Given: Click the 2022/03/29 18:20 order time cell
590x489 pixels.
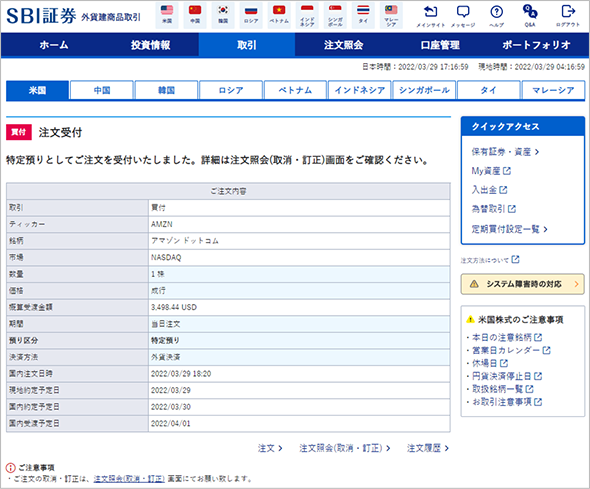Looking at the screenshot, I should click(x=299, y=374).
